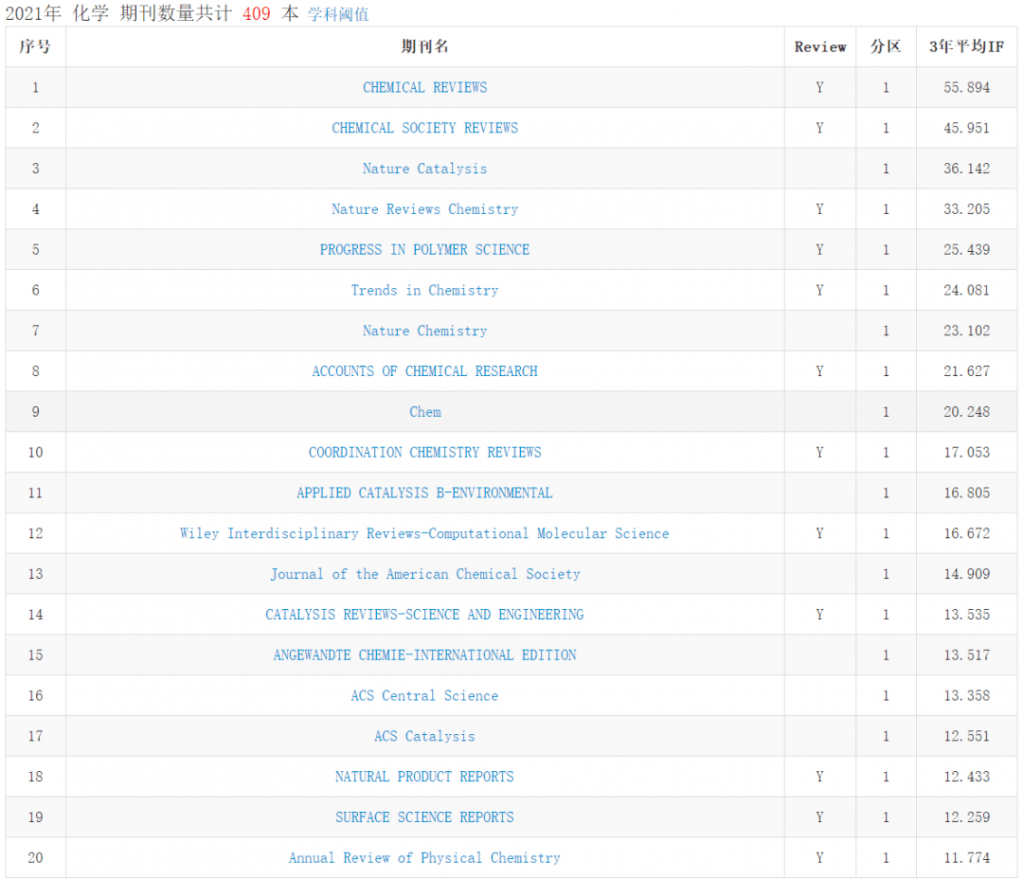Click the 序号 column header

35,46
